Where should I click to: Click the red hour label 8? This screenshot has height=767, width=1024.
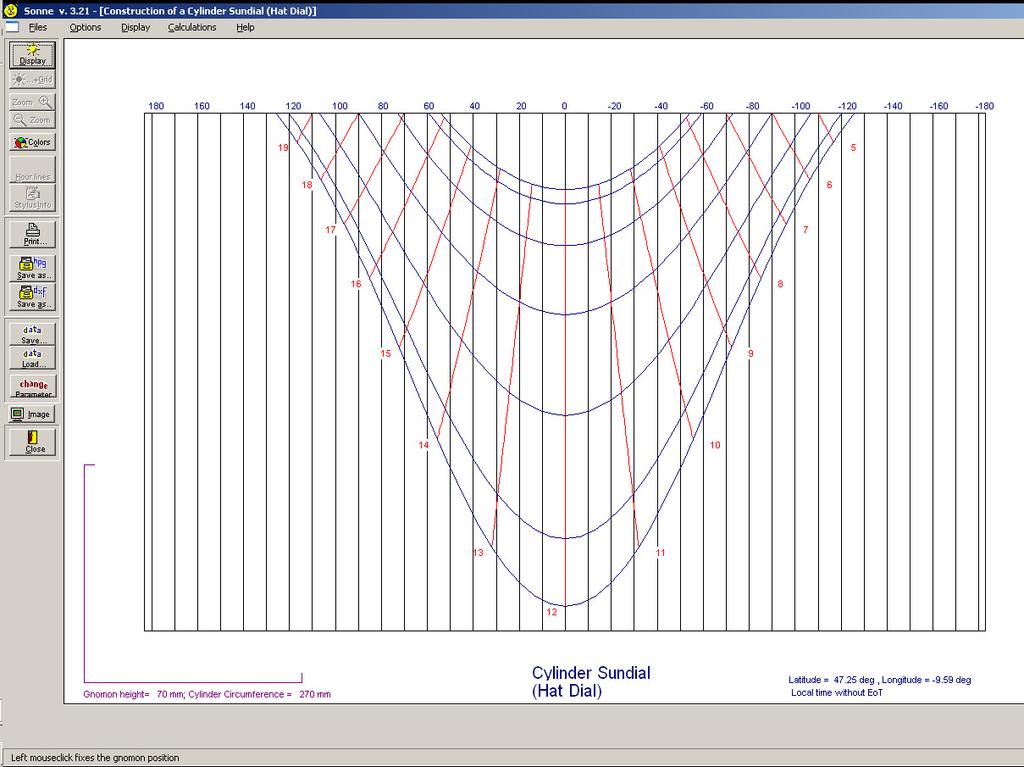tap(780, 284)
